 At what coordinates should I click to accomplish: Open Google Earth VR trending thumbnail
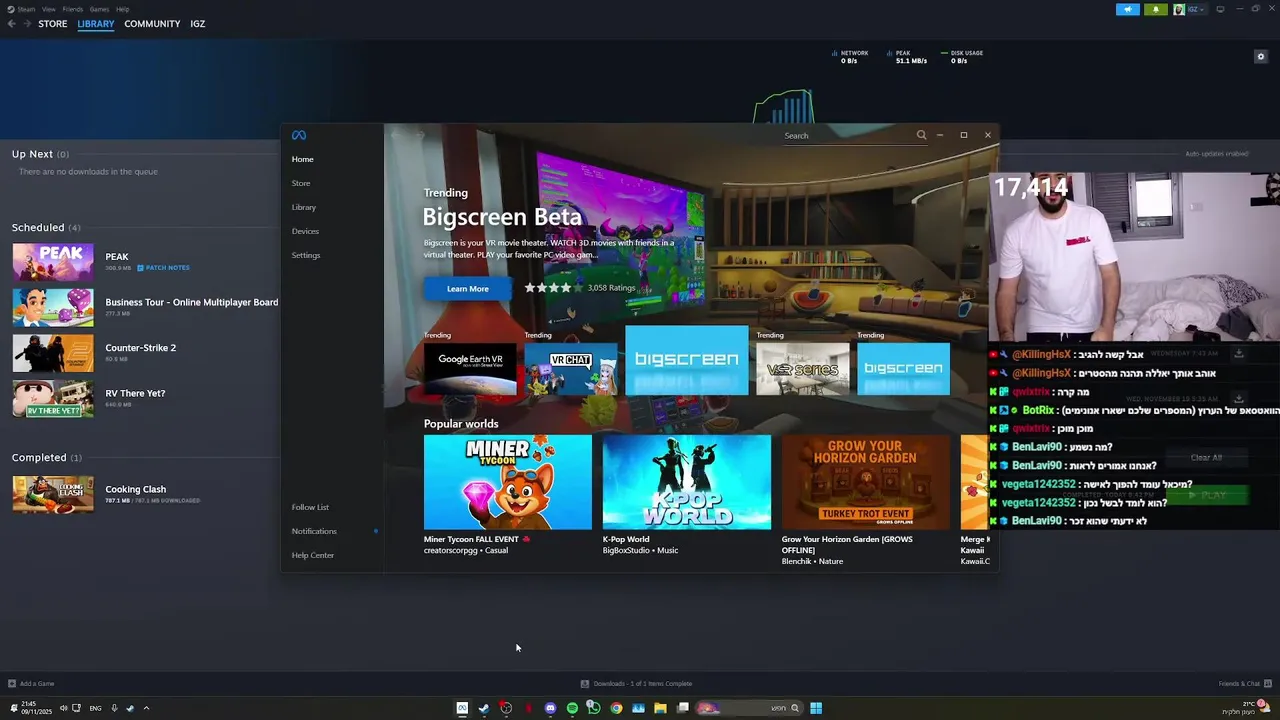pos(470,369)
